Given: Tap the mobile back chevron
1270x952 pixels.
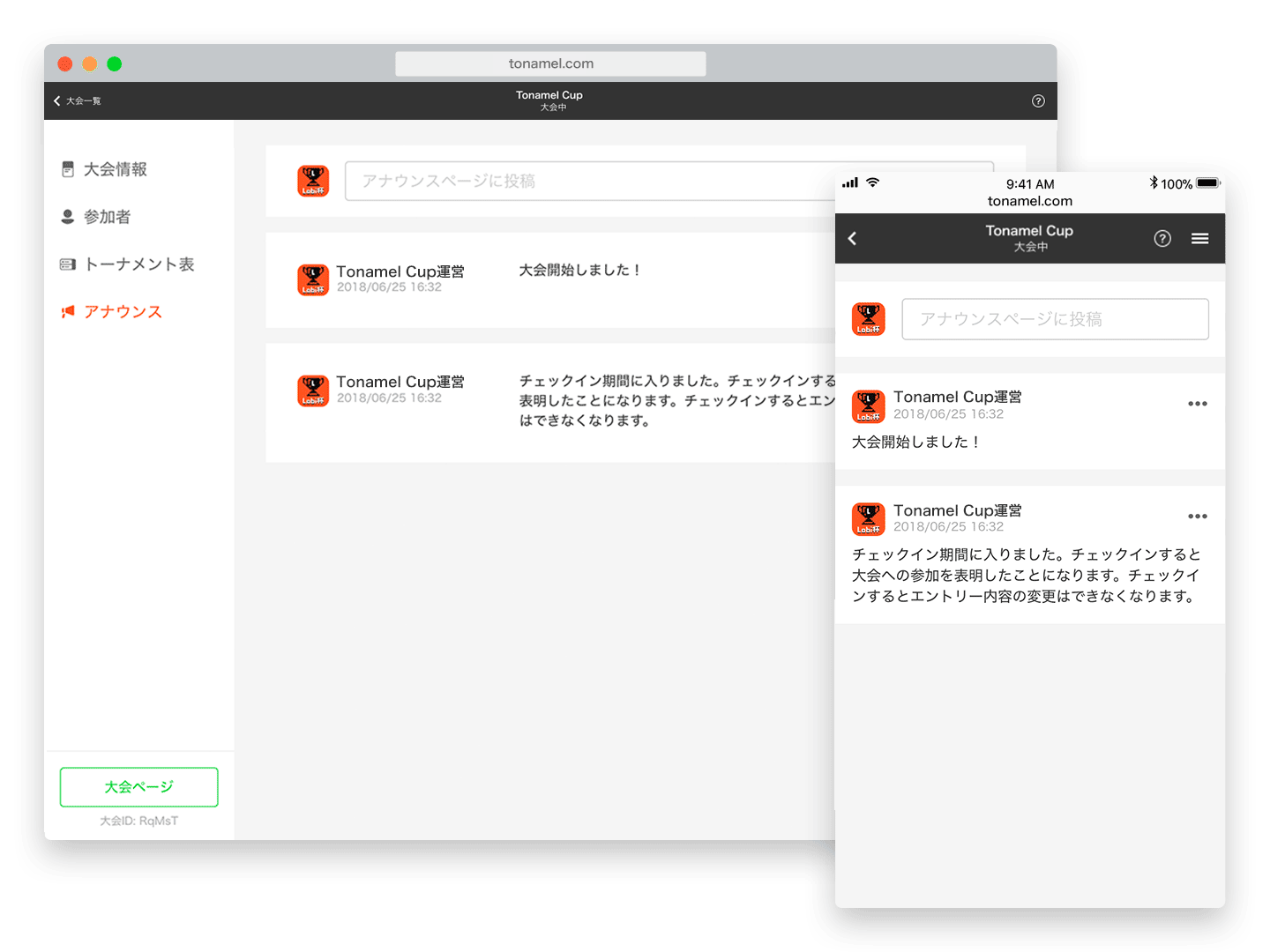Looking at the screenshot, I should click(853, 239).
